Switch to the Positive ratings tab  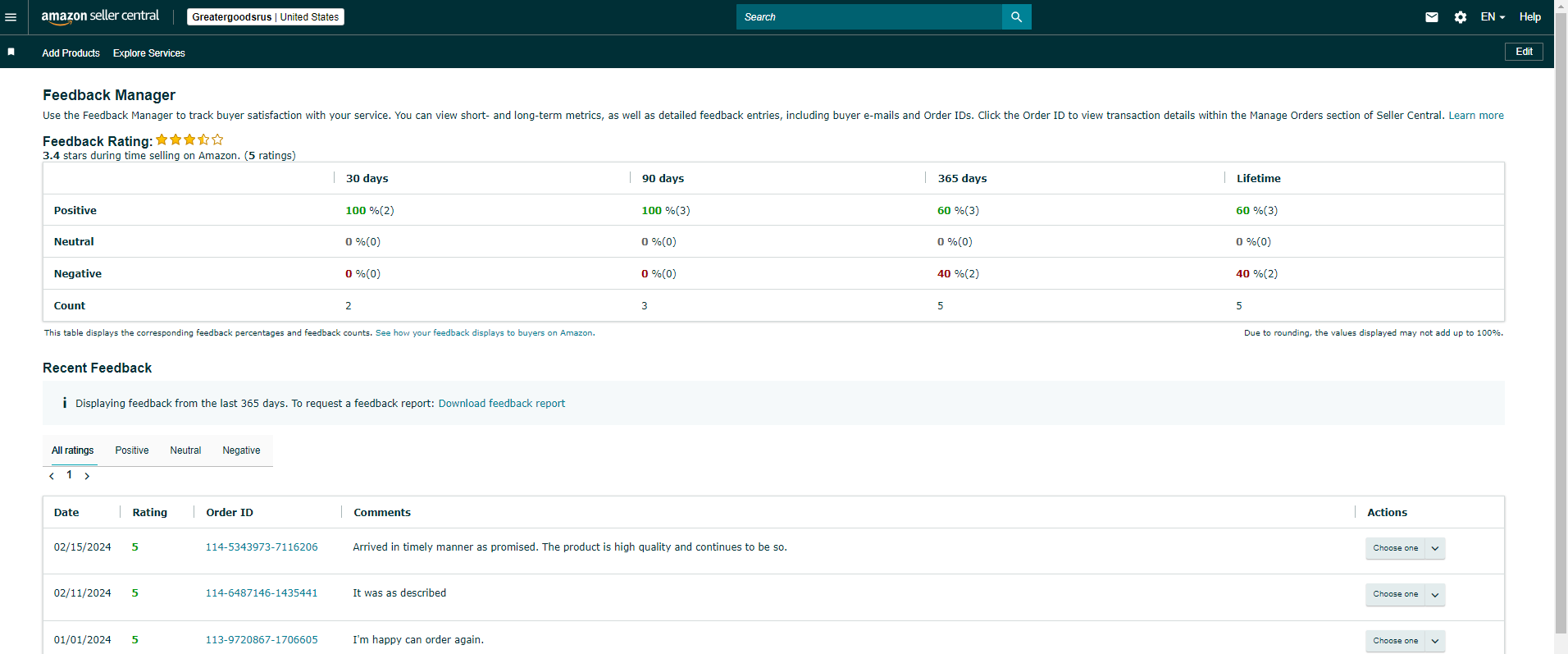(132, 450)
